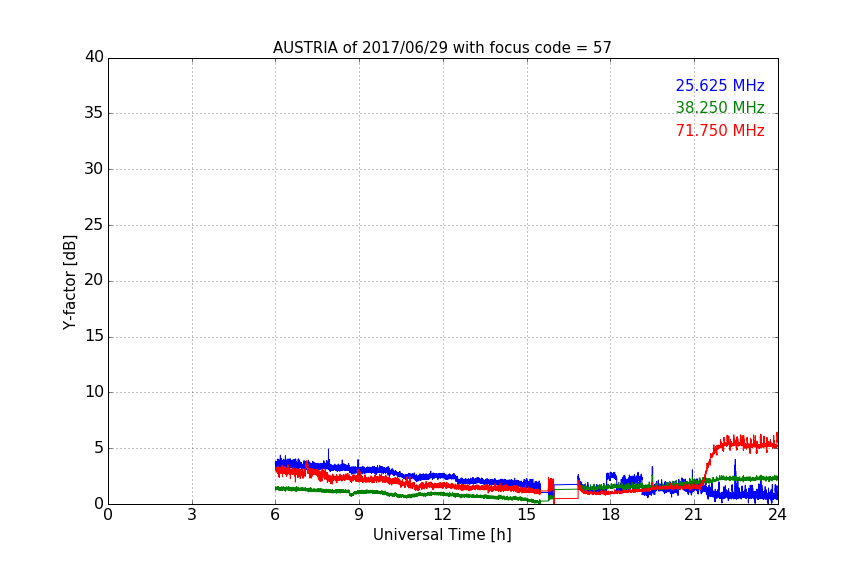Click the red curve's plateau after 22 h
The image size is (864, 576).
point(749,443)
